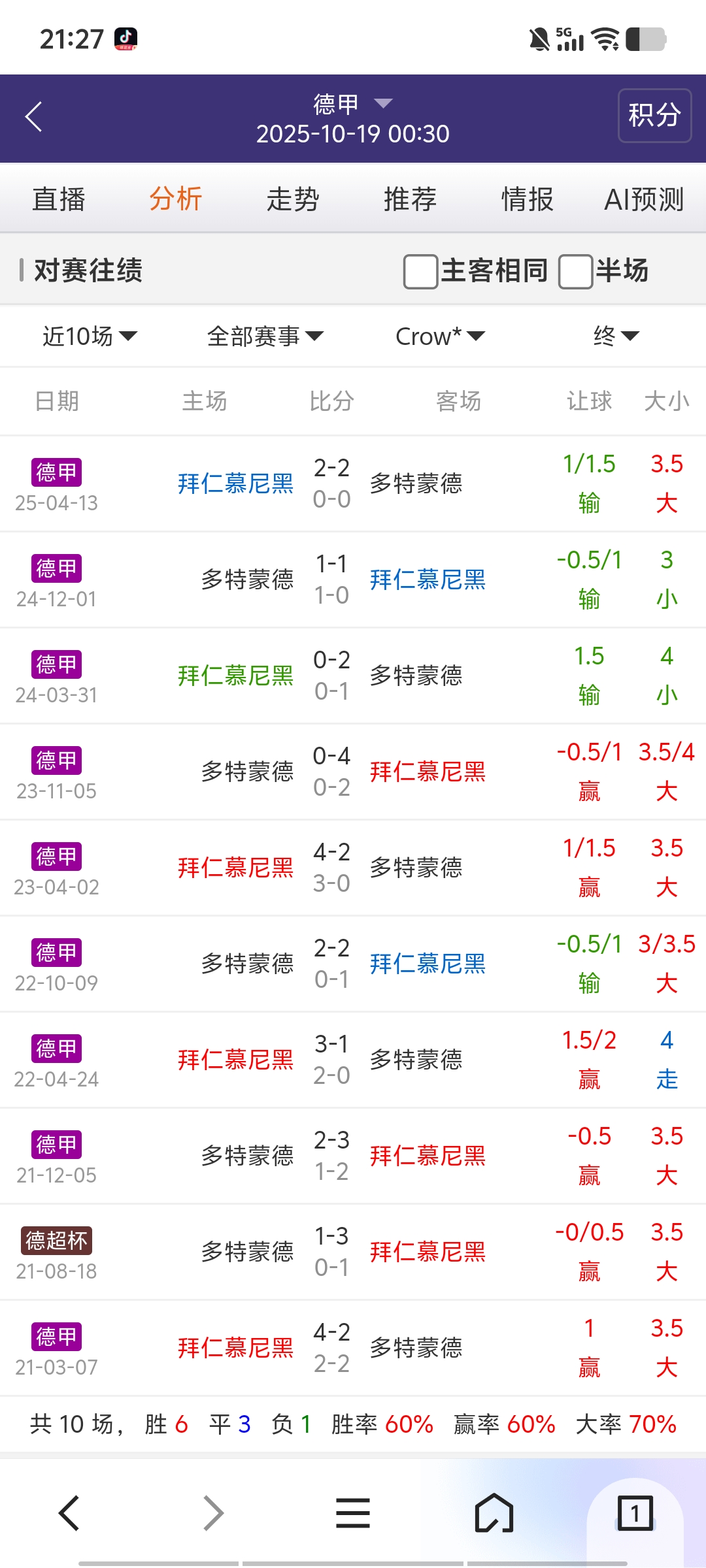706x1568 pixels.
Task: Switch to the 情报 tab
Action: tap(527, 199)
